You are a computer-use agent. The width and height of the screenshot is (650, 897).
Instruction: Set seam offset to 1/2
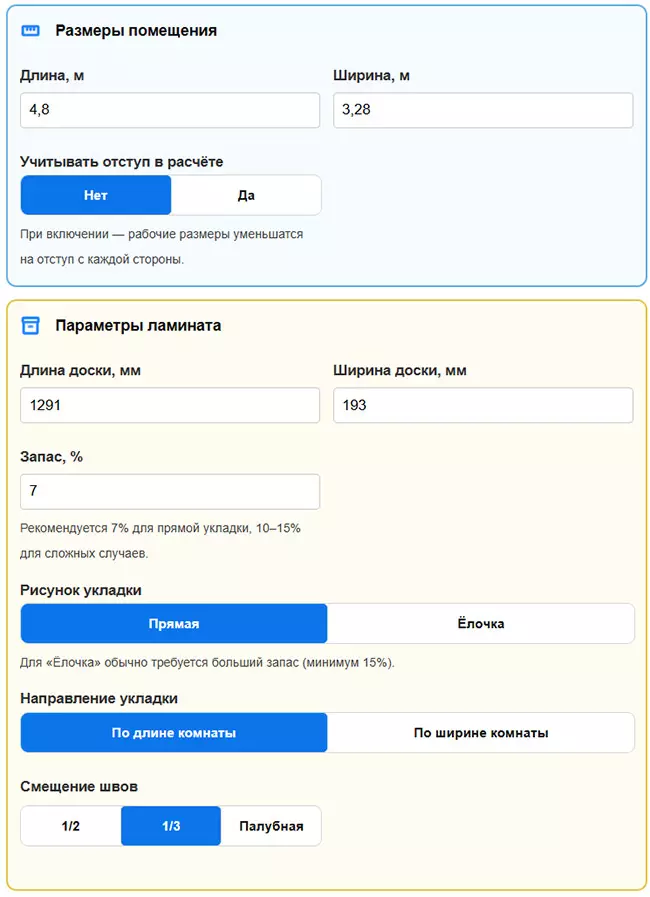coord(71,826)
